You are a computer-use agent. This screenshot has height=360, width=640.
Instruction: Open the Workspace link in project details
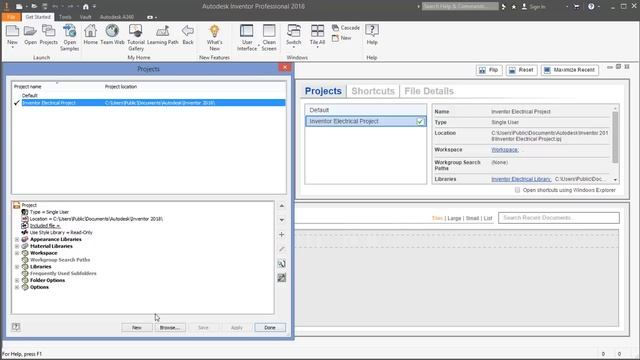coord(504,150)
